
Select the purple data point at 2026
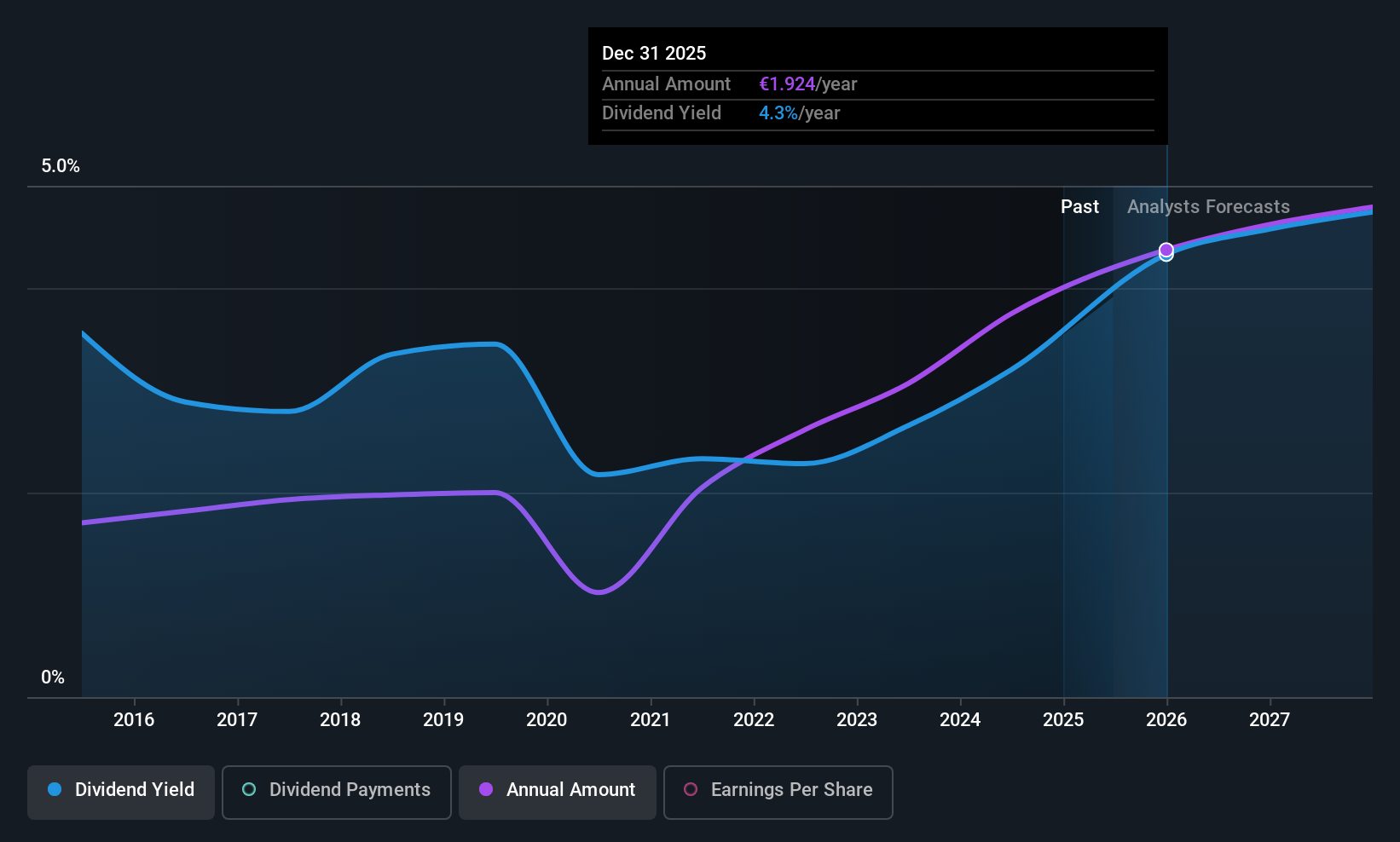pos(1166,250)
